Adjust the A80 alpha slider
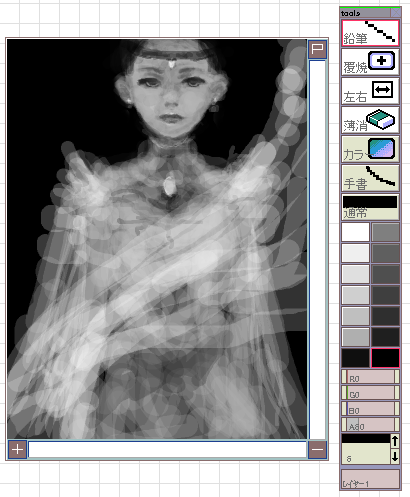Viewport: 410px width, 497px height. [x=370, y=425]
